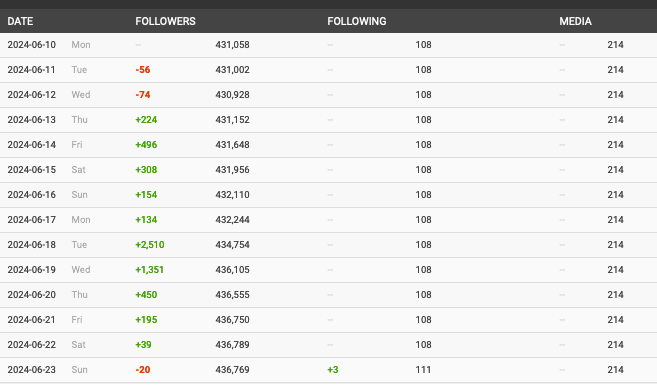Image resolution: width=657 pixels, height=392 pixels.
Task: Select the +134 follower change
Action: coord(146,220)
